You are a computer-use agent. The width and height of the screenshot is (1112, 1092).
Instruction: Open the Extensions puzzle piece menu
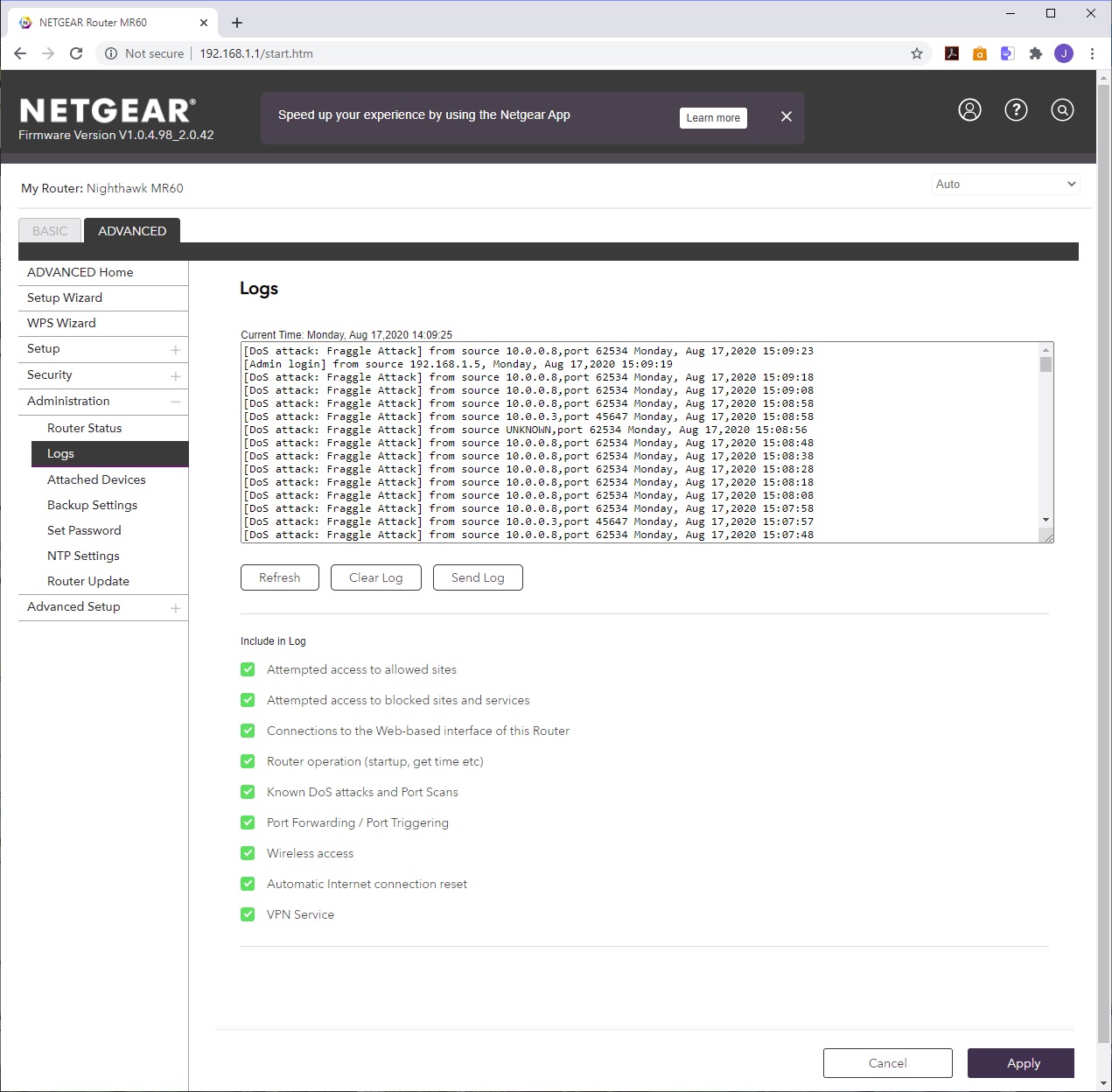click(x=1036, y=53)
